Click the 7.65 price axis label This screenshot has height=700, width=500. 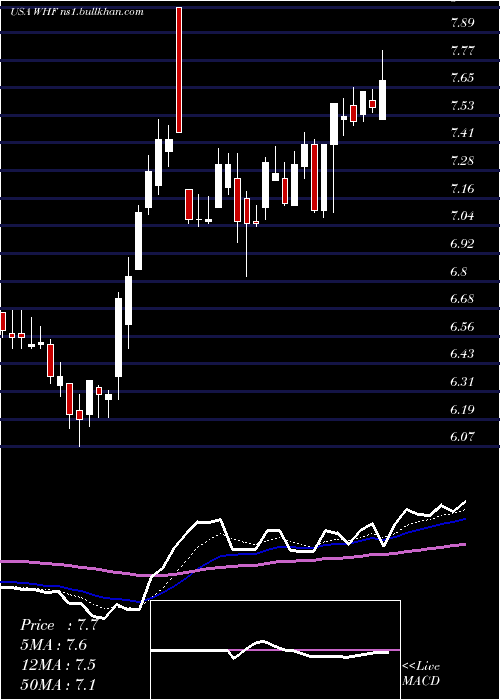coord(462,79)
